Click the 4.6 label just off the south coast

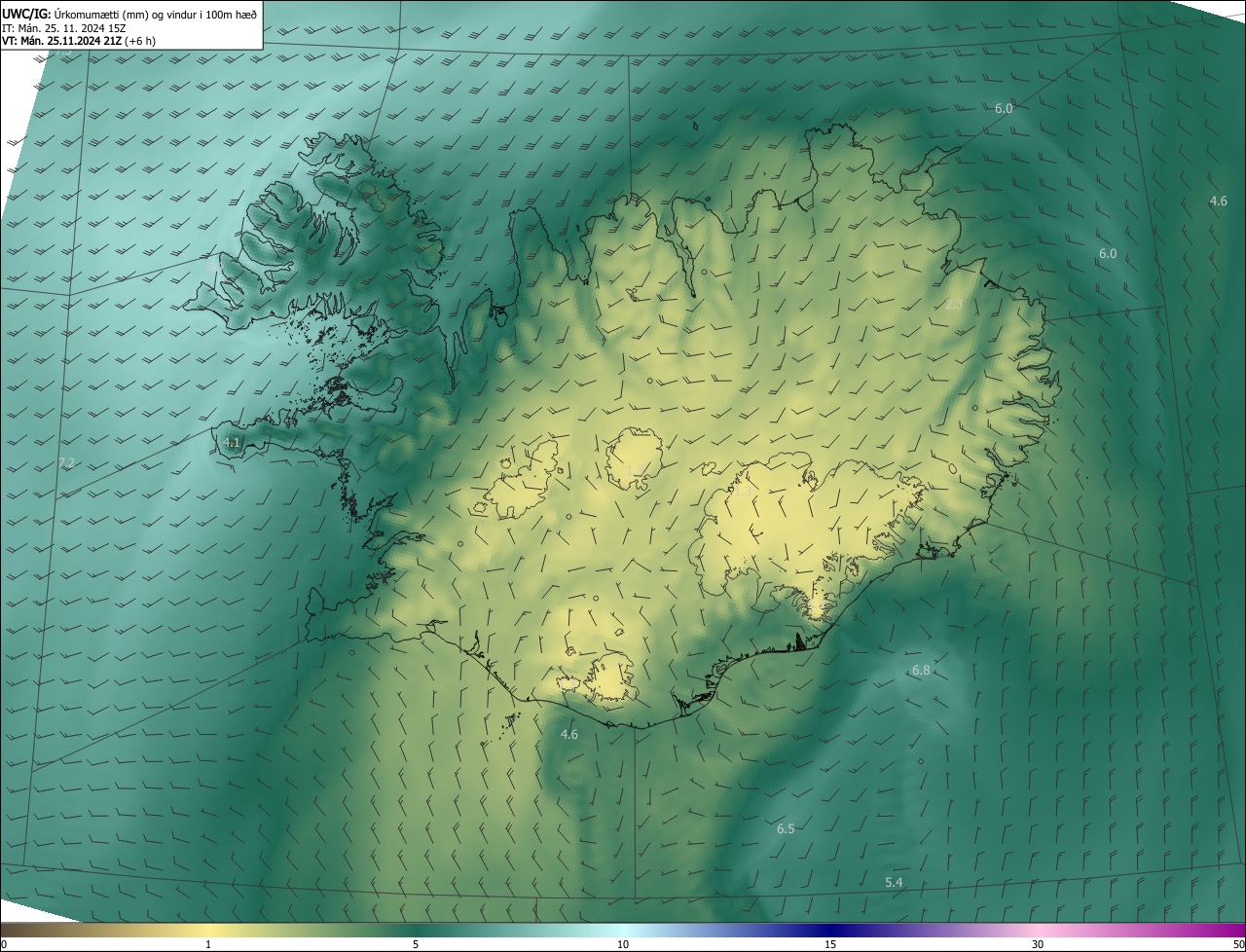point(569,734)
